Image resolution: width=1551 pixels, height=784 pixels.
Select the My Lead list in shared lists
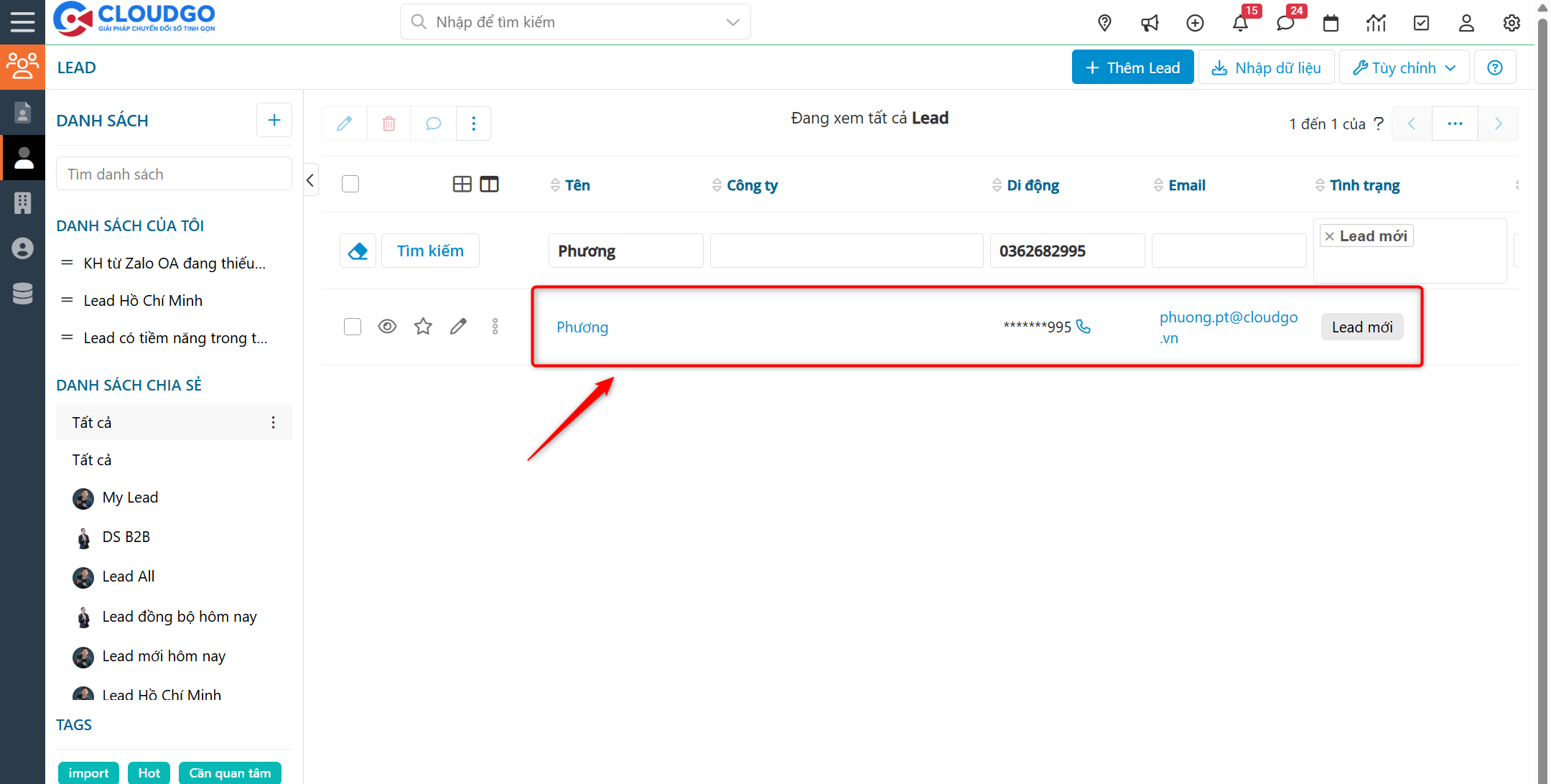pyautogui.click(x=130, y=497)
